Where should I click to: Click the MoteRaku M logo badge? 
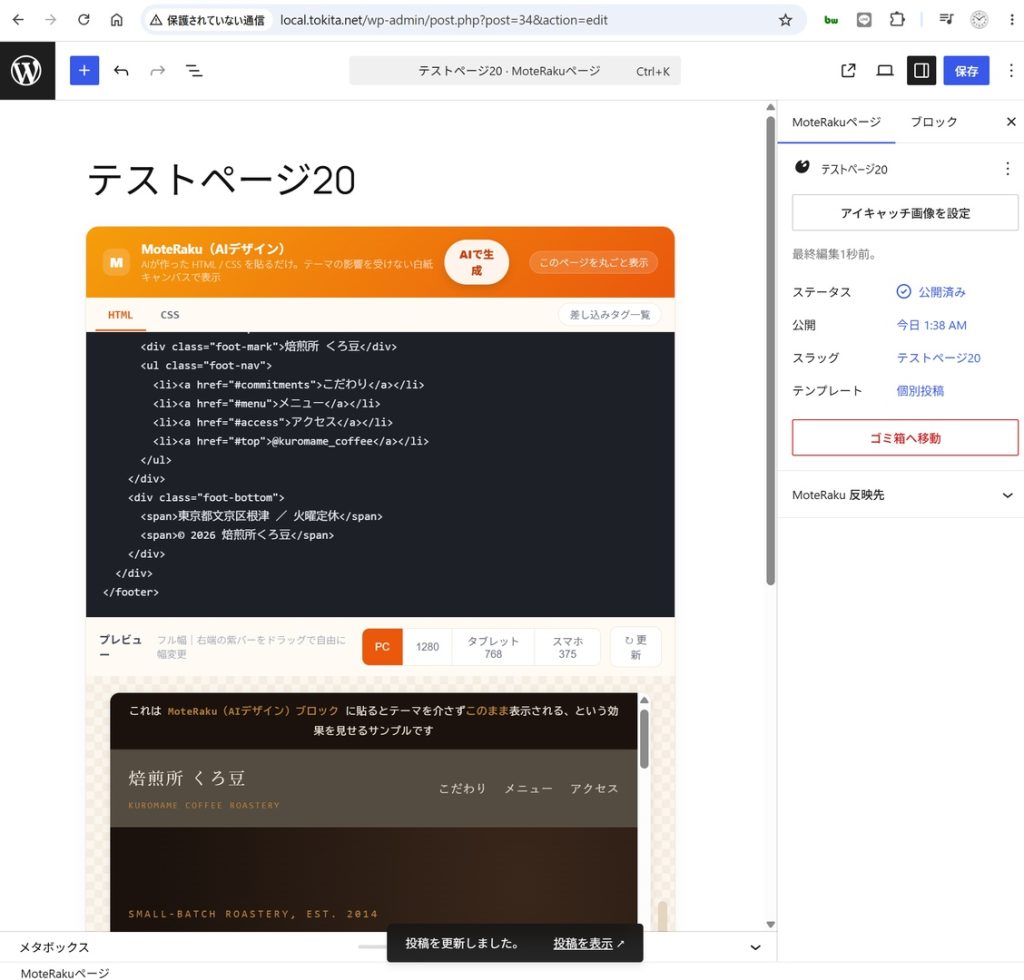(x=116, y=262)
